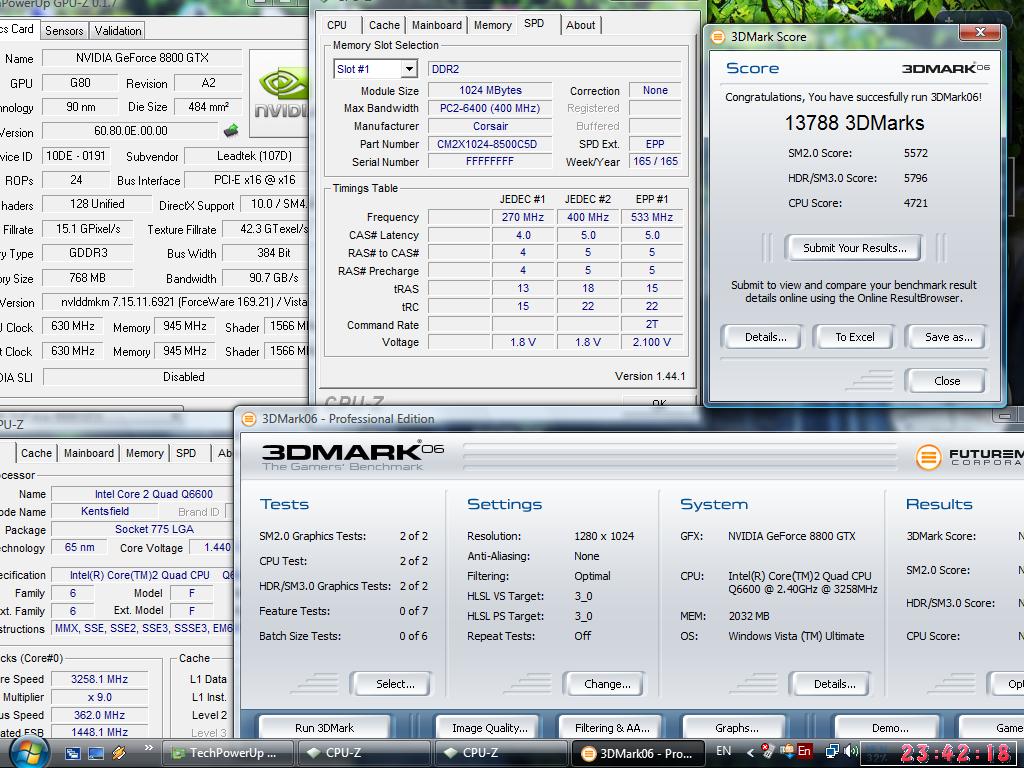
Task: Export score with To Excel button
Action: click(x=854, y=337)
